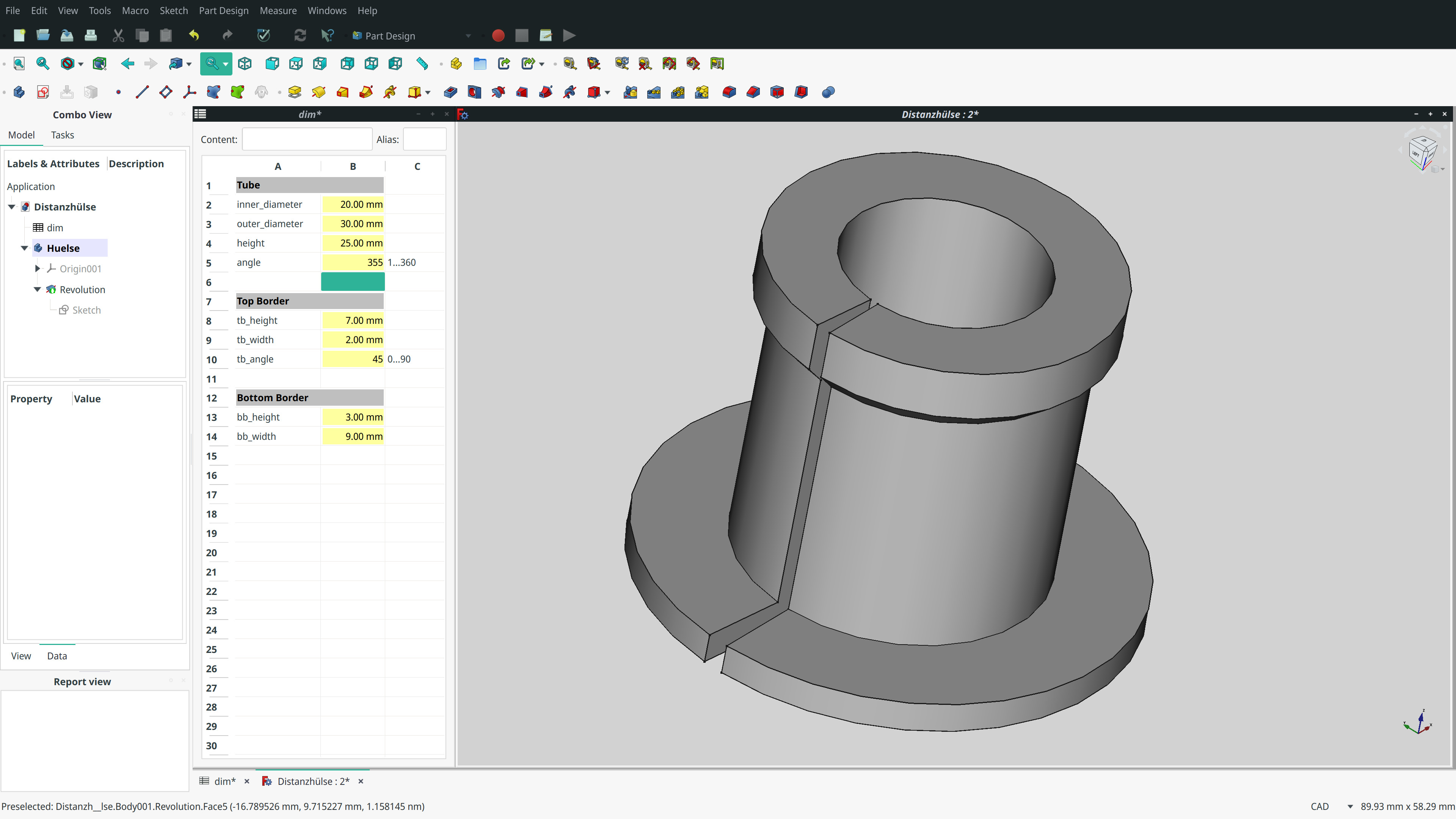Activate the Pocket tool

point(450,91)
